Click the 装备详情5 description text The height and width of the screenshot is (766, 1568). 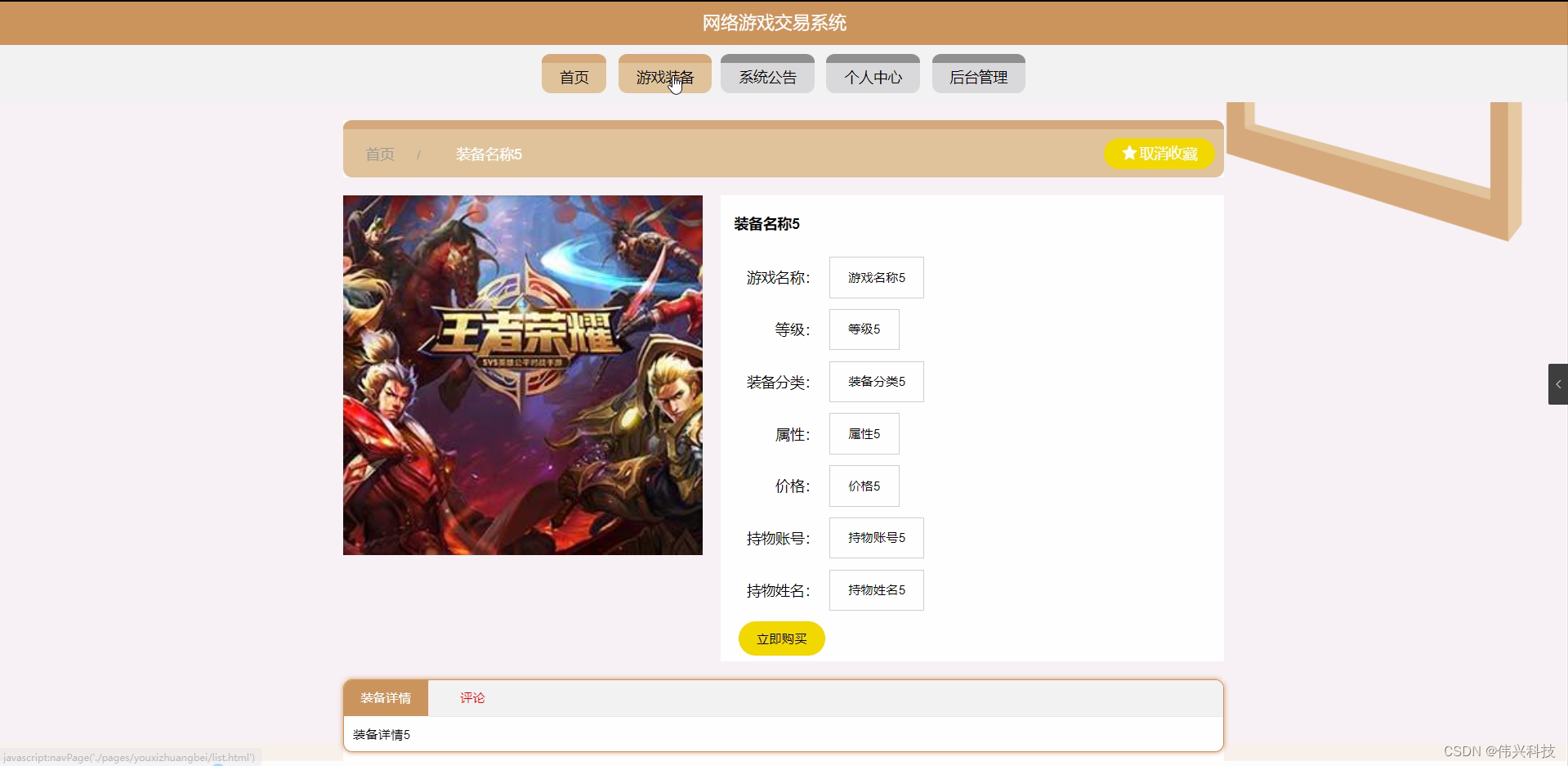click(x=381, y=734)
